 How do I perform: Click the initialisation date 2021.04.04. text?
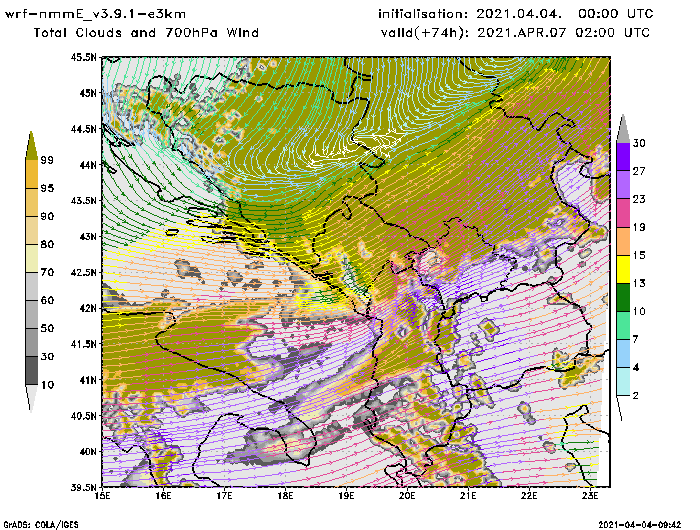tap(519, 14)
